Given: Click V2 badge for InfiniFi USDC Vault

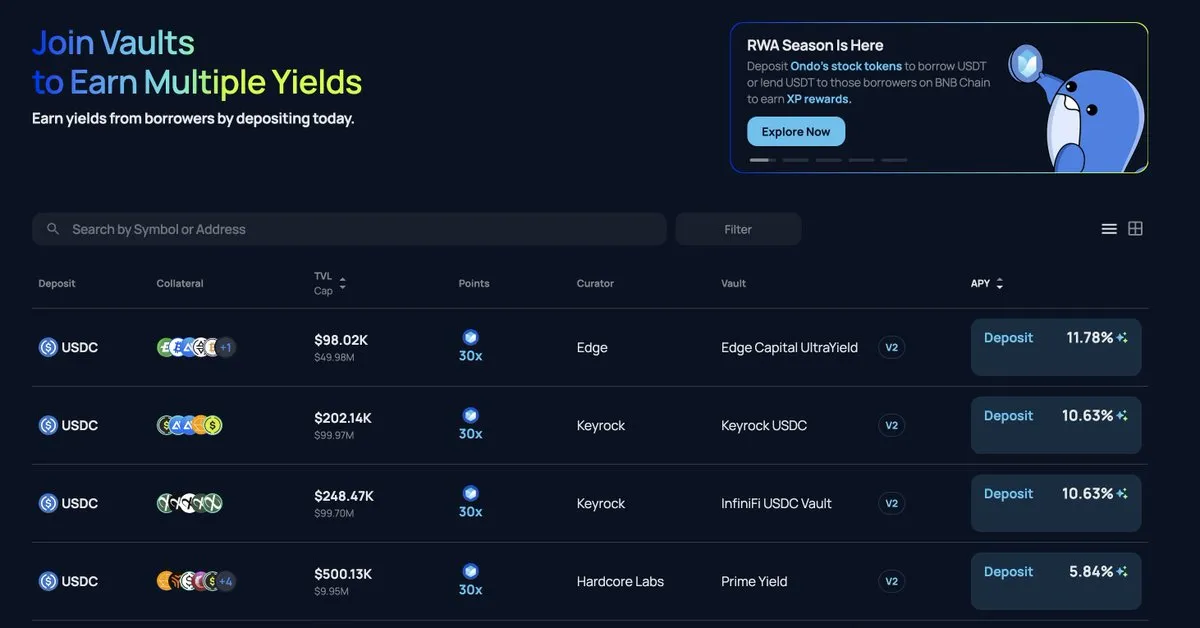Looking at the screenshot, I should point(891,503).
